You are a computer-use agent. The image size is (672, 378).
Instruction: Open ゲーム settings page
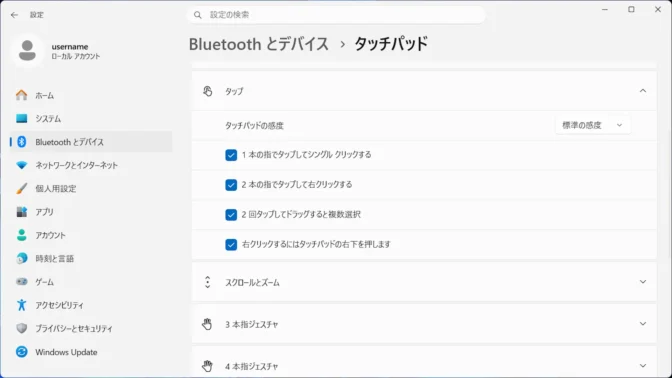(x=91, y=282)
